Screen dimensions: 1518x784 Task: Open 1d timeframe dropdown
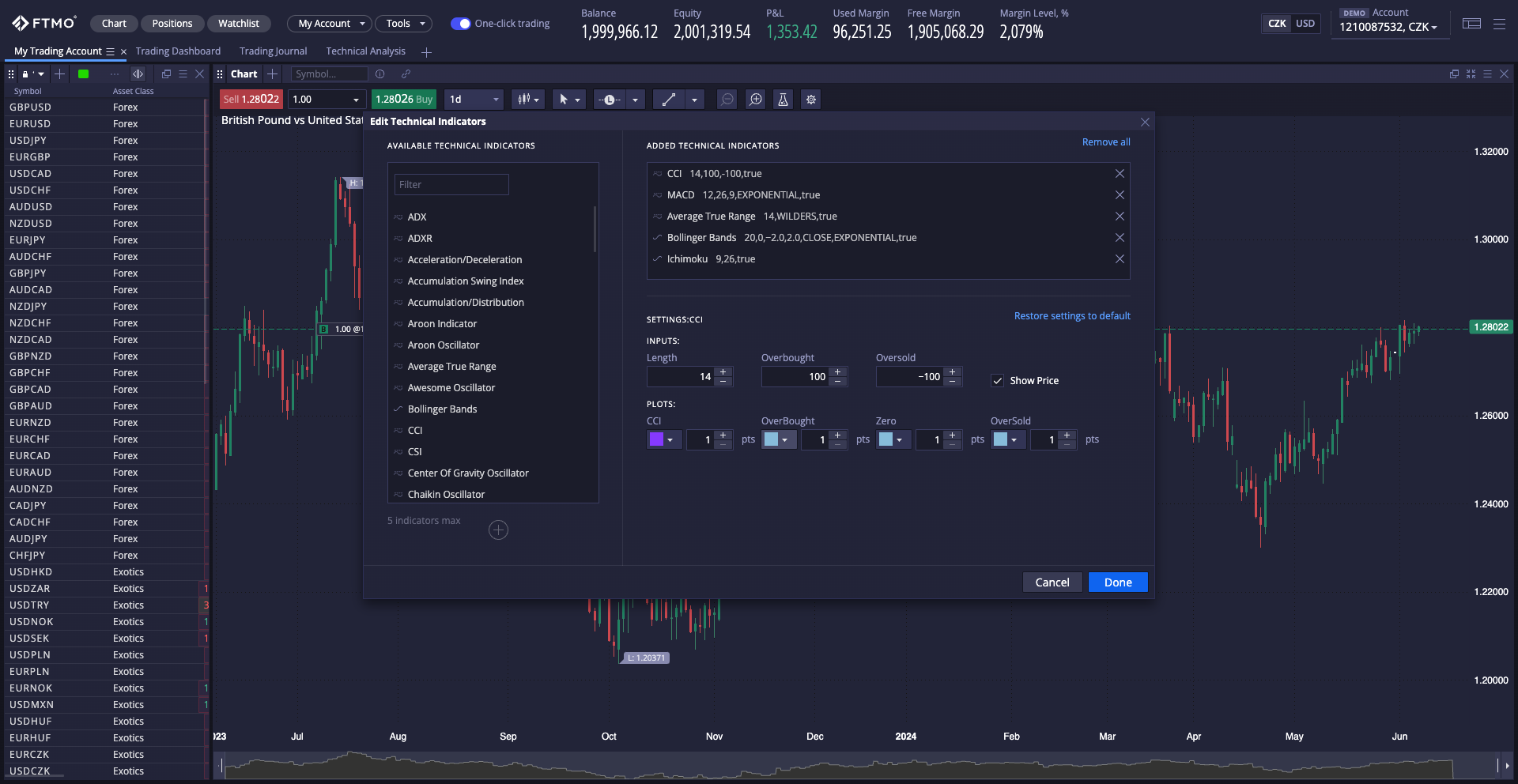(474, 100)
